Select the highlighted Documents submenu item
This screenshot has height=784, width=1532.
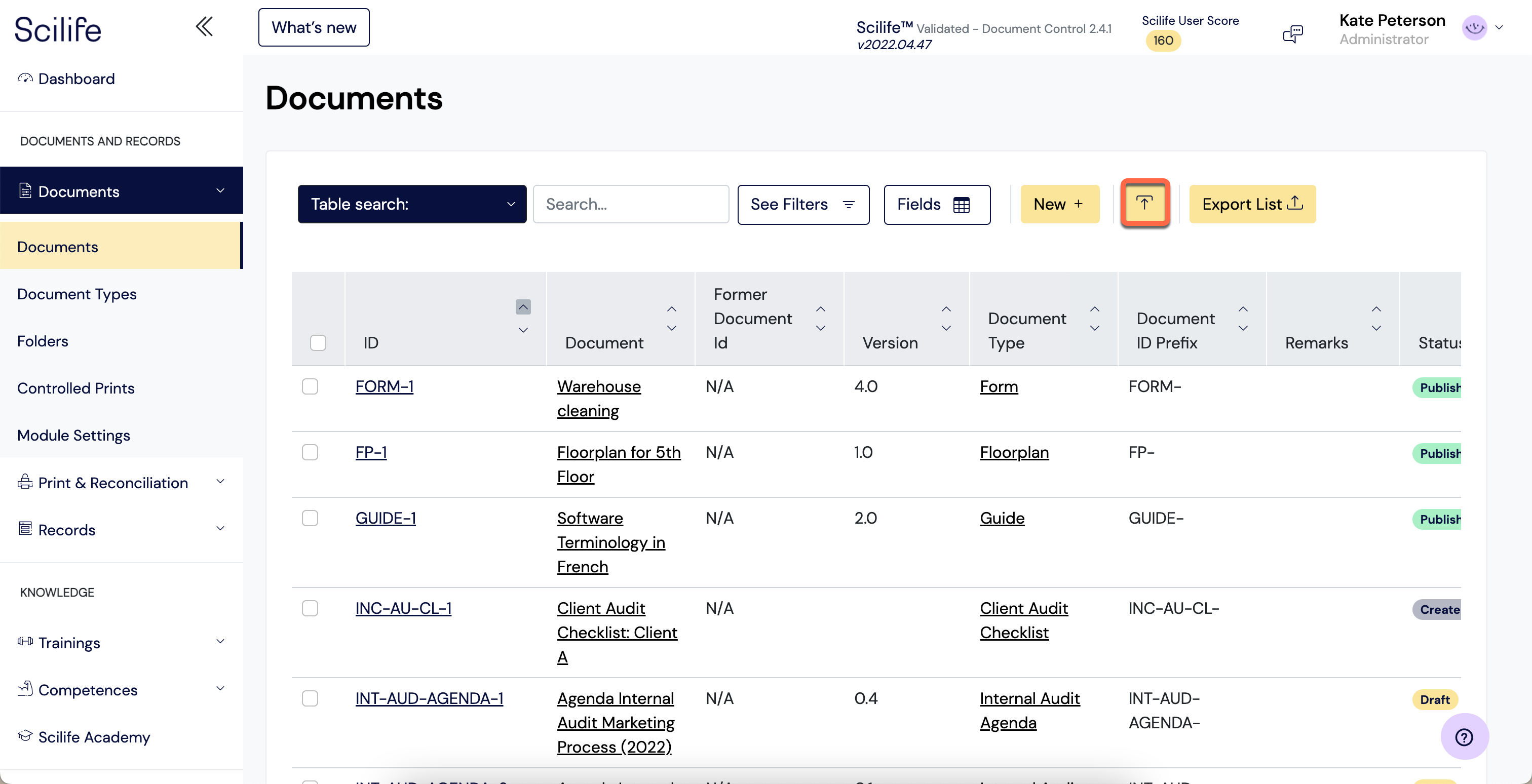121,246
